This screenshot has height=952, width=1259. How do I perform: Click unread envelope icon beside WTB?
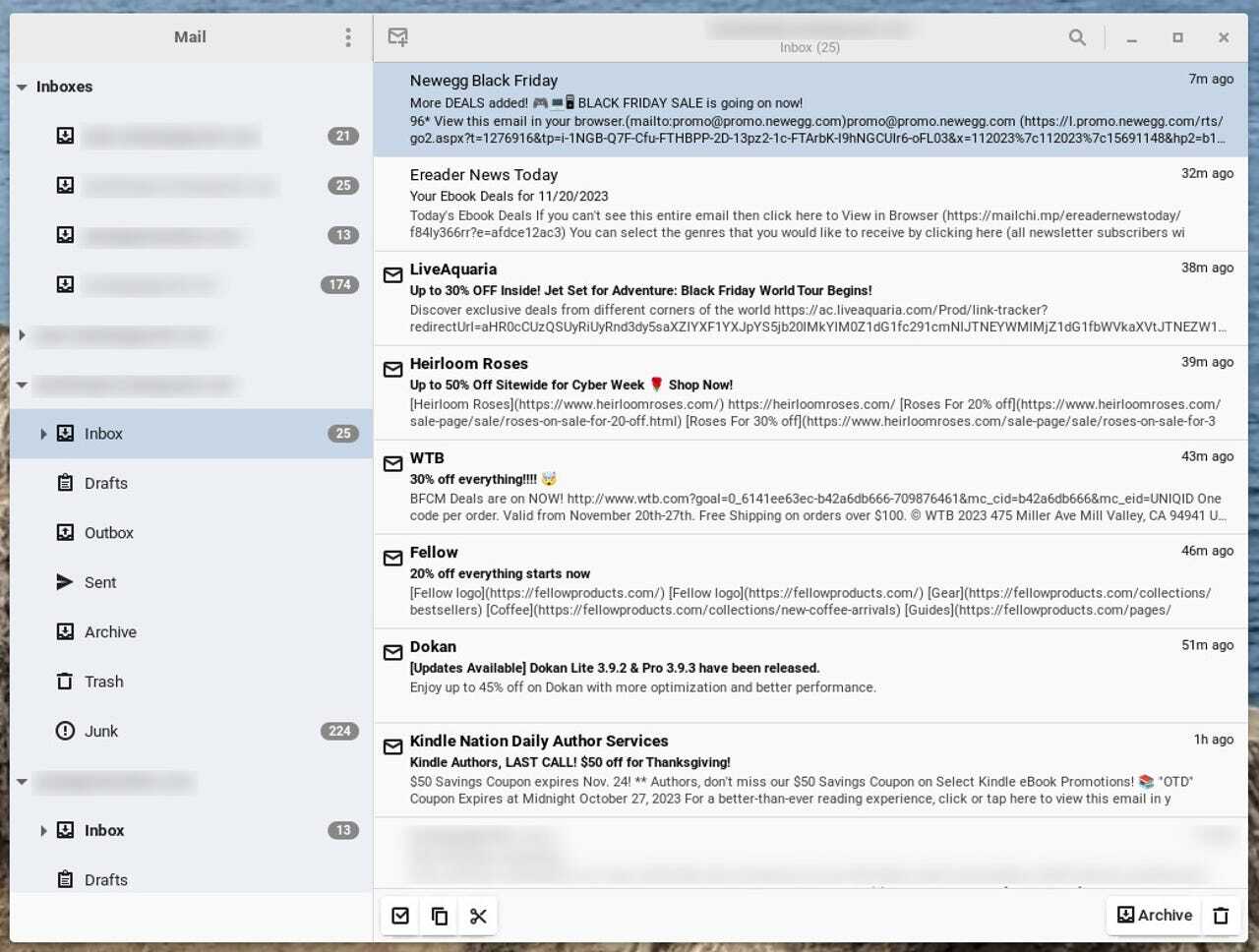point(392,463)
